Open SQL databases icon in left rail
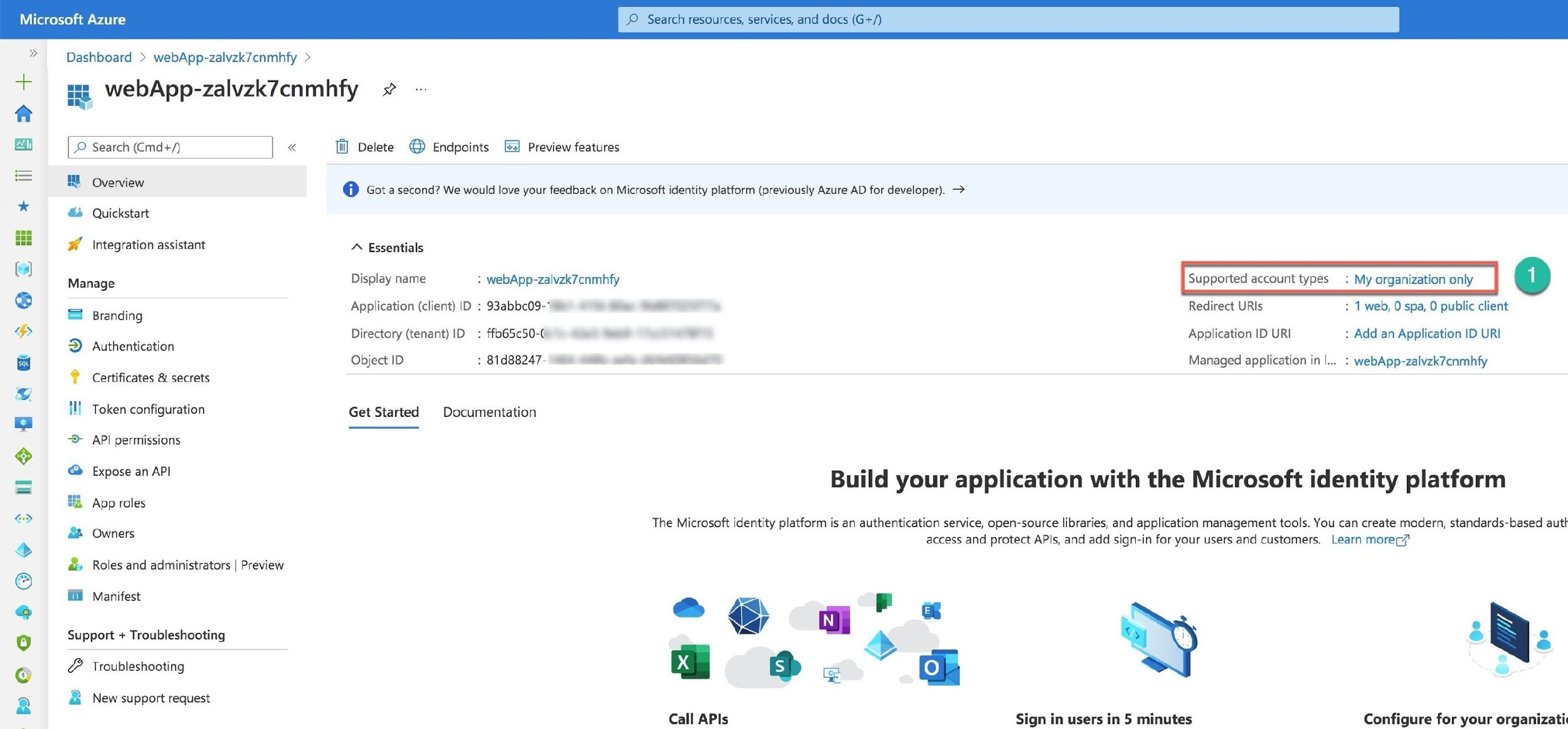This screenshot has width=1568, height=729. tap(23, 362)
